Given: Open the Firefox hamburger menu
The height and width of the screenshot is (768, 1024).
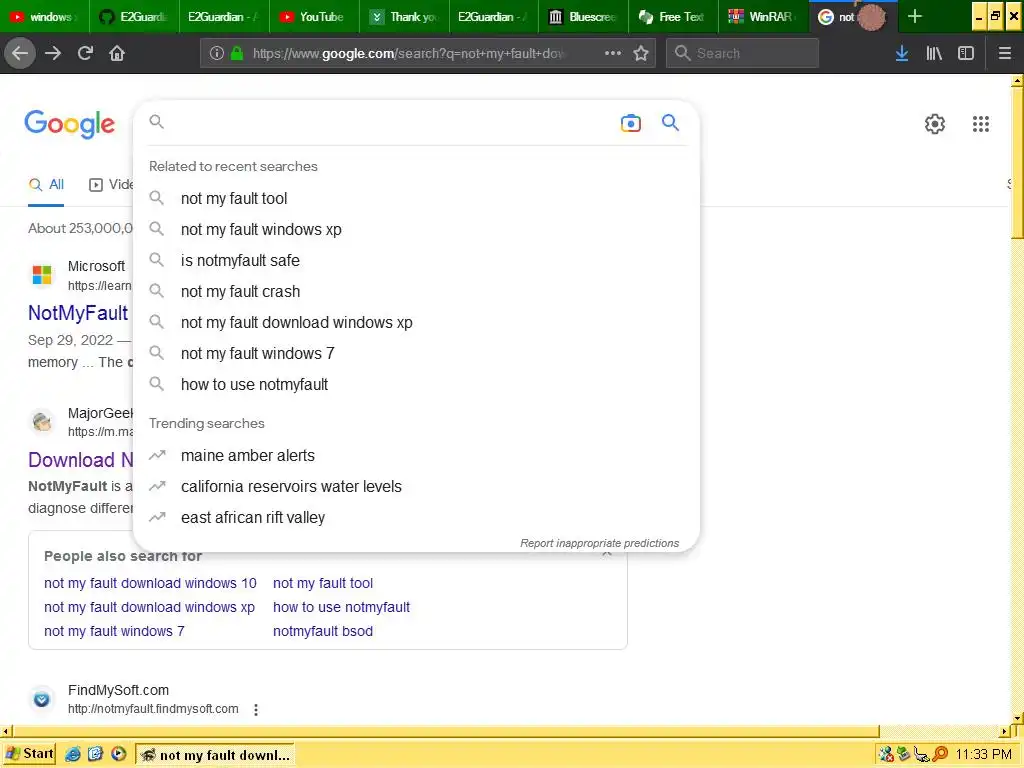Looking at the screenshot, I should coord(1005,53).
